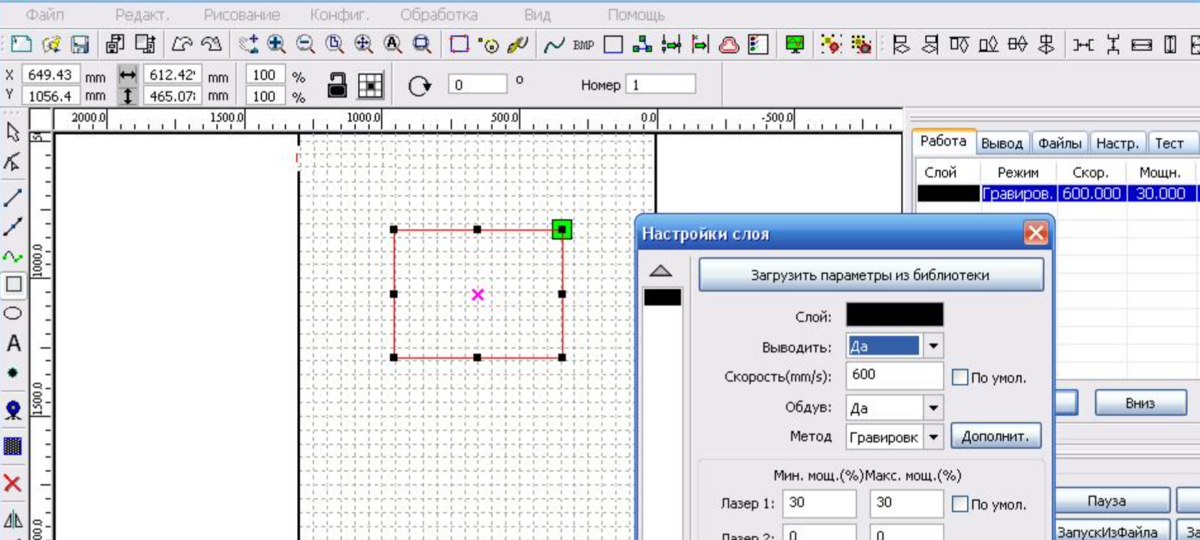Click the rotate clockwise arrow icon
1200x540 pixels.
tap(420, 86)
